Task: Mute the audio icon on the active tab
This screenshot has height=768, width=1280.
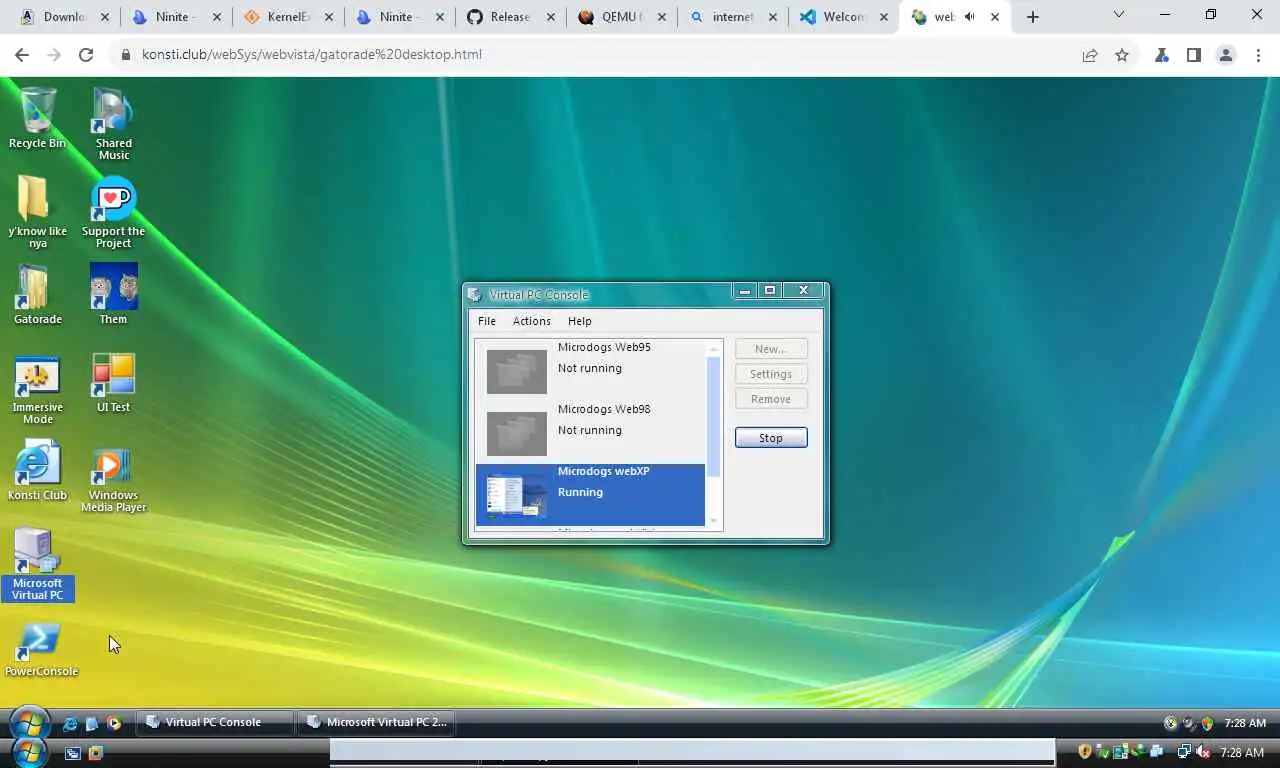Action: click(x=969, y=17)
